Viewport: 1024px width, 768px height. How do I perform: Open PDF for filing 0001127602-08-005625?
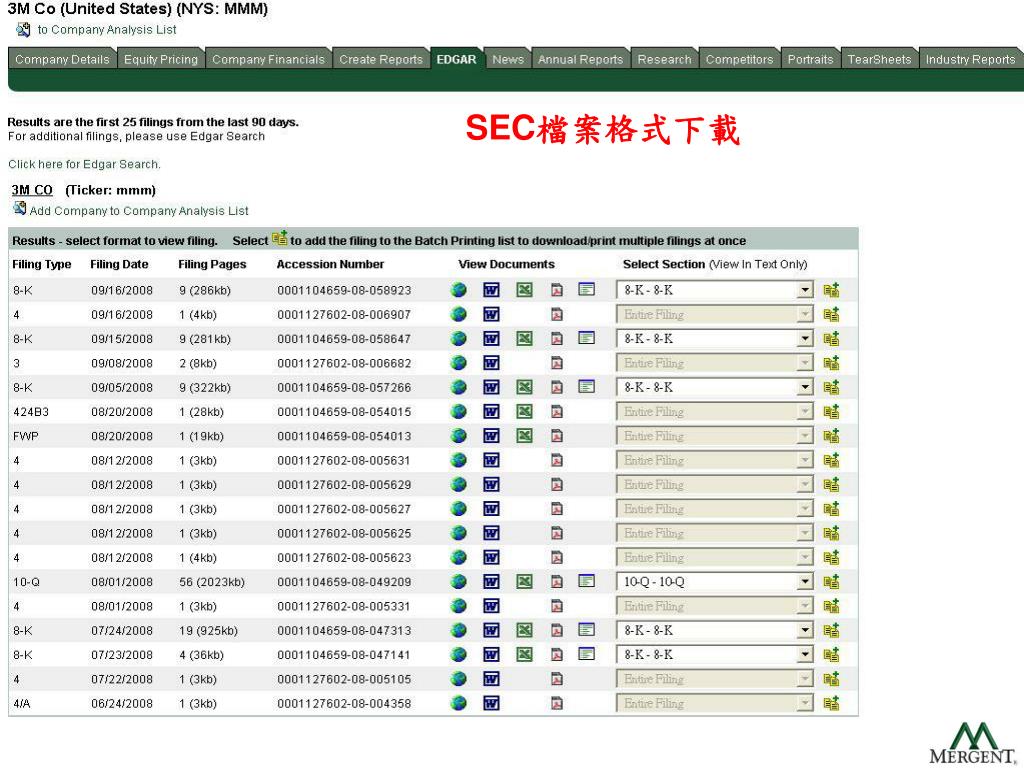pos(556,533)
